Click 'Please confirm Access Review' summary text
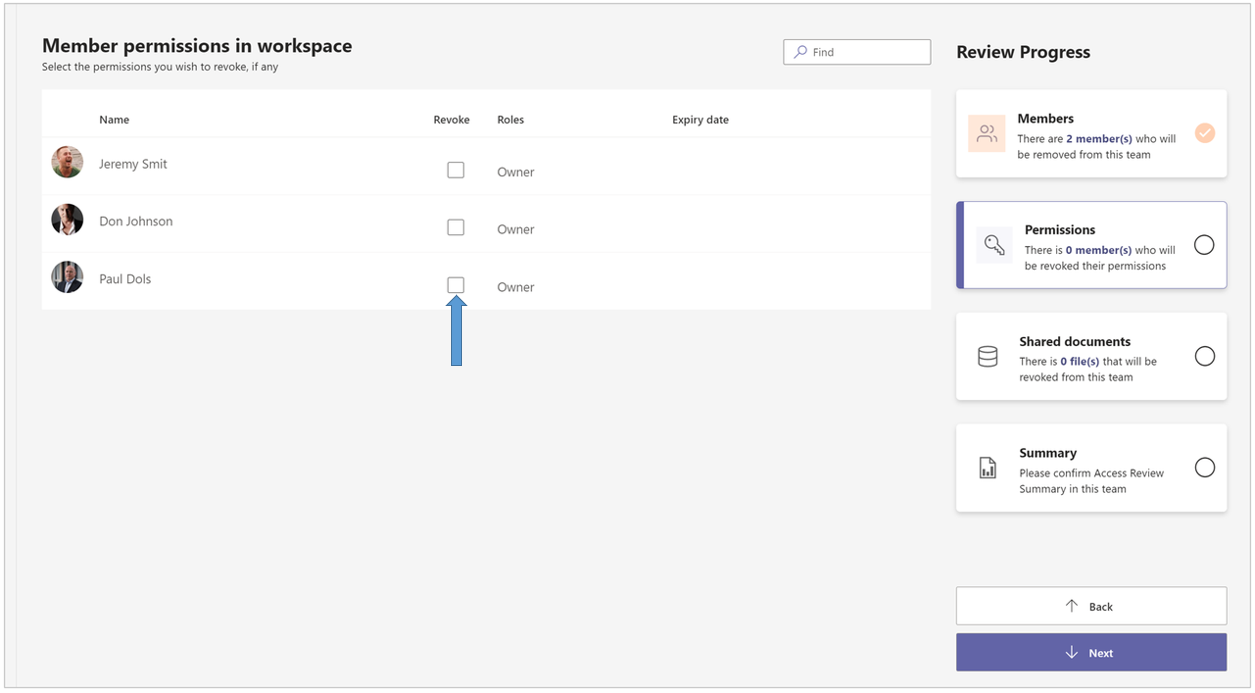Screen dimensions: 1255x693 (x=1091, y=473)
